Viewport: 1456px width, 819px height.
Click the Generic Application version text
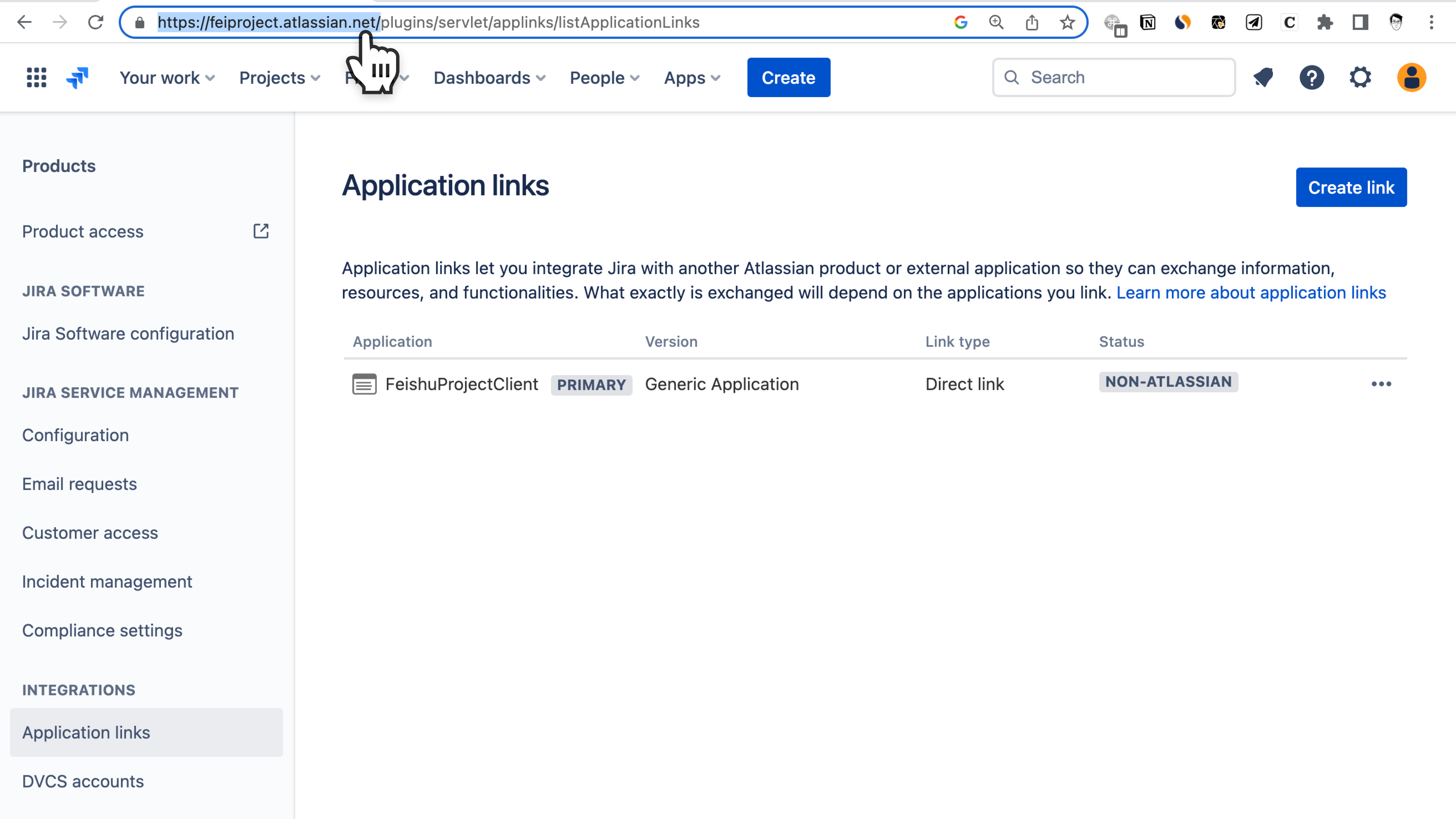(x=722, y=384)
